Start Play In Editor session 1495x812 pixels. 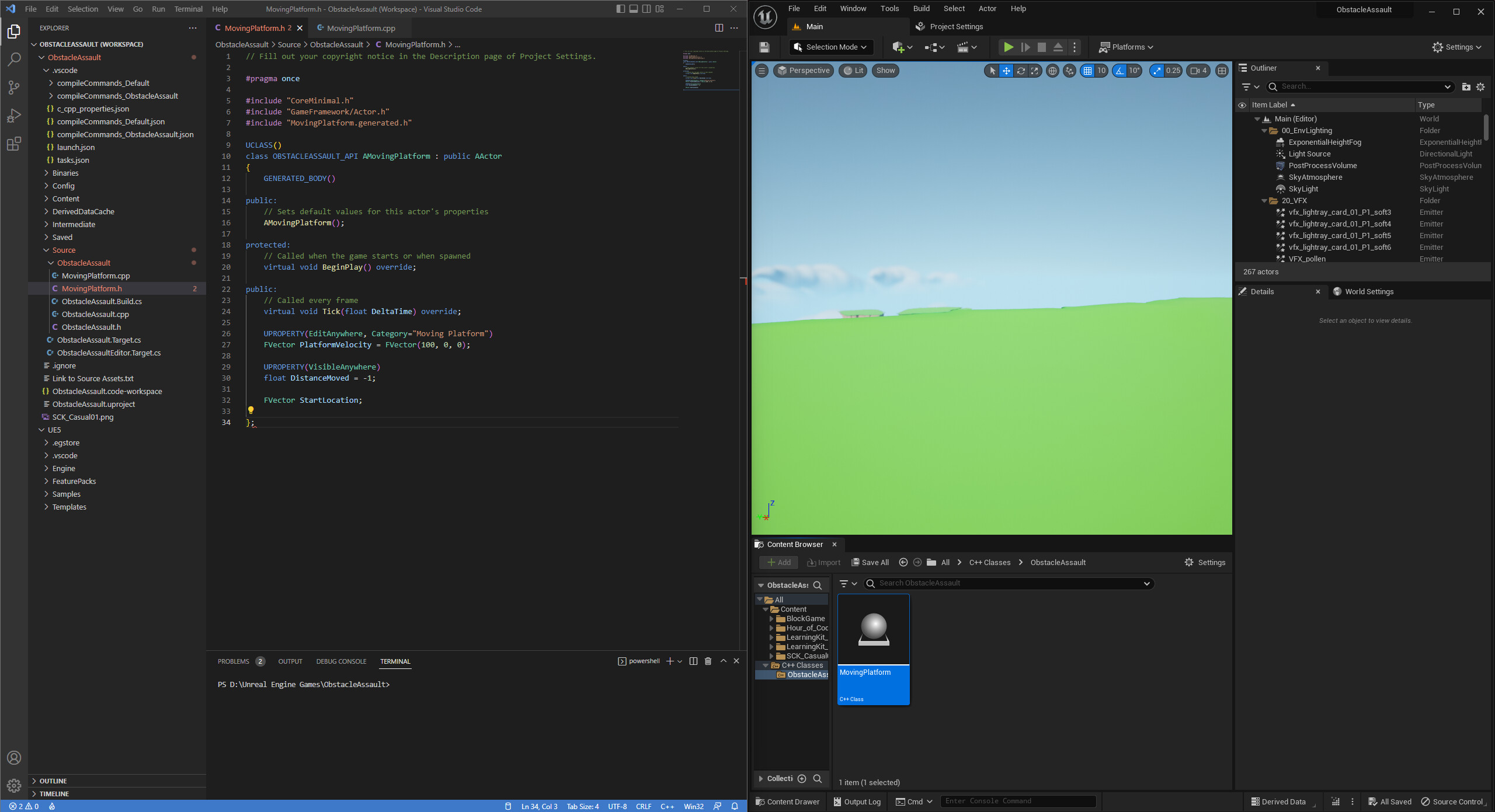point(1008,47)
